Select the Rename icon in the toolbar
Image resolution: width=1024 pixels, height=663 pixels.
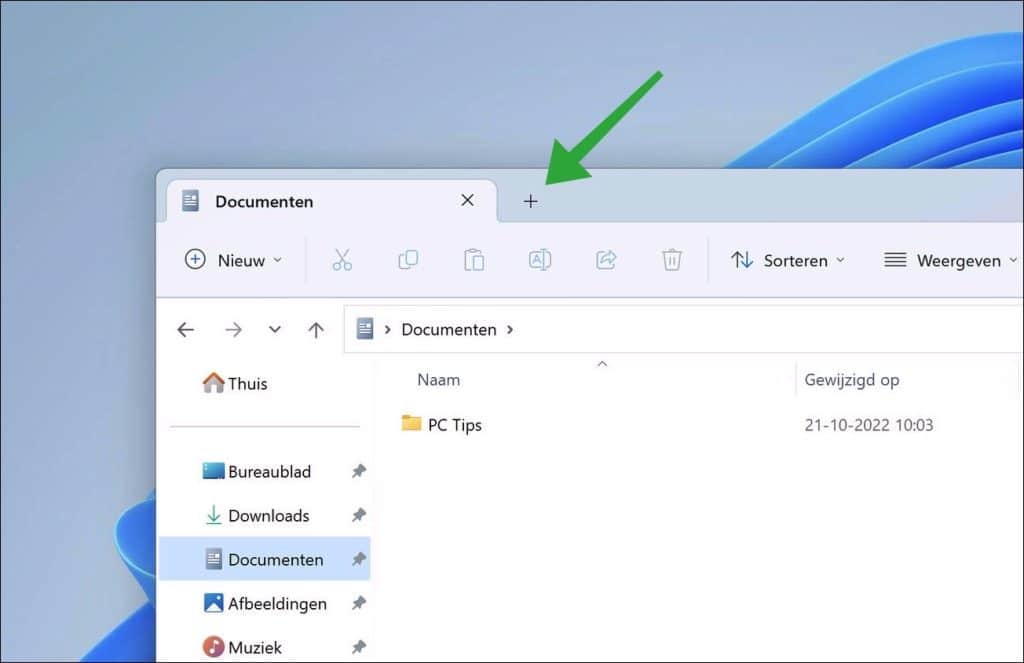(539, 260)
